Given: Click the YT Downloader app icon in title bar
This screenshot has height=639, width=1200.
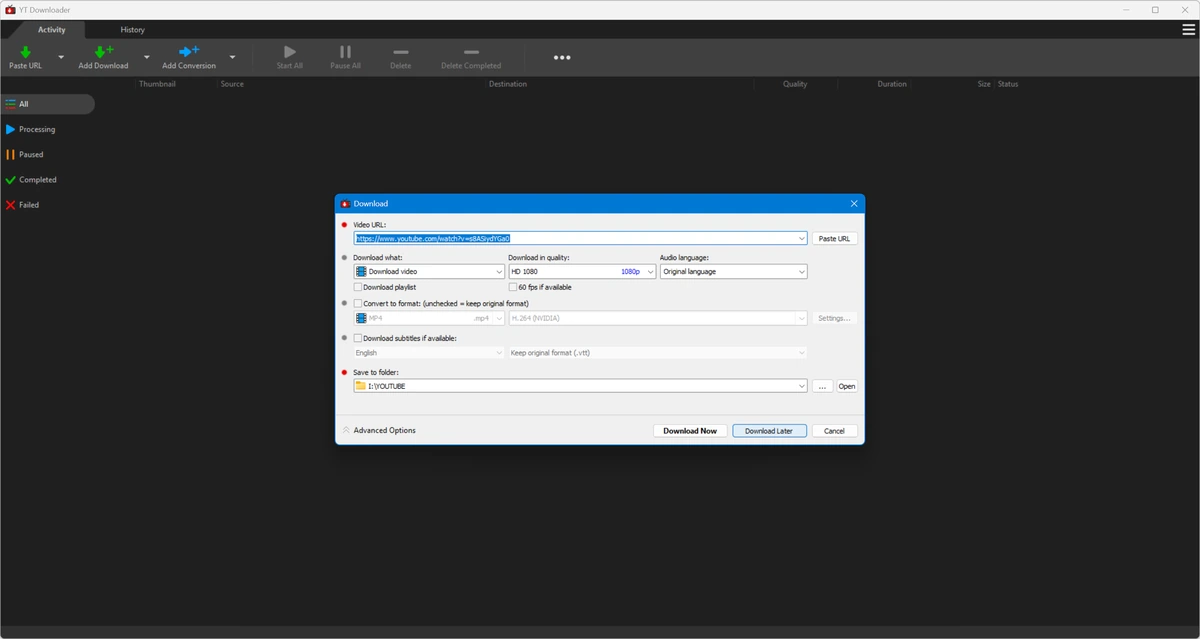Looking at the screenshot, I should coord(9,9).
